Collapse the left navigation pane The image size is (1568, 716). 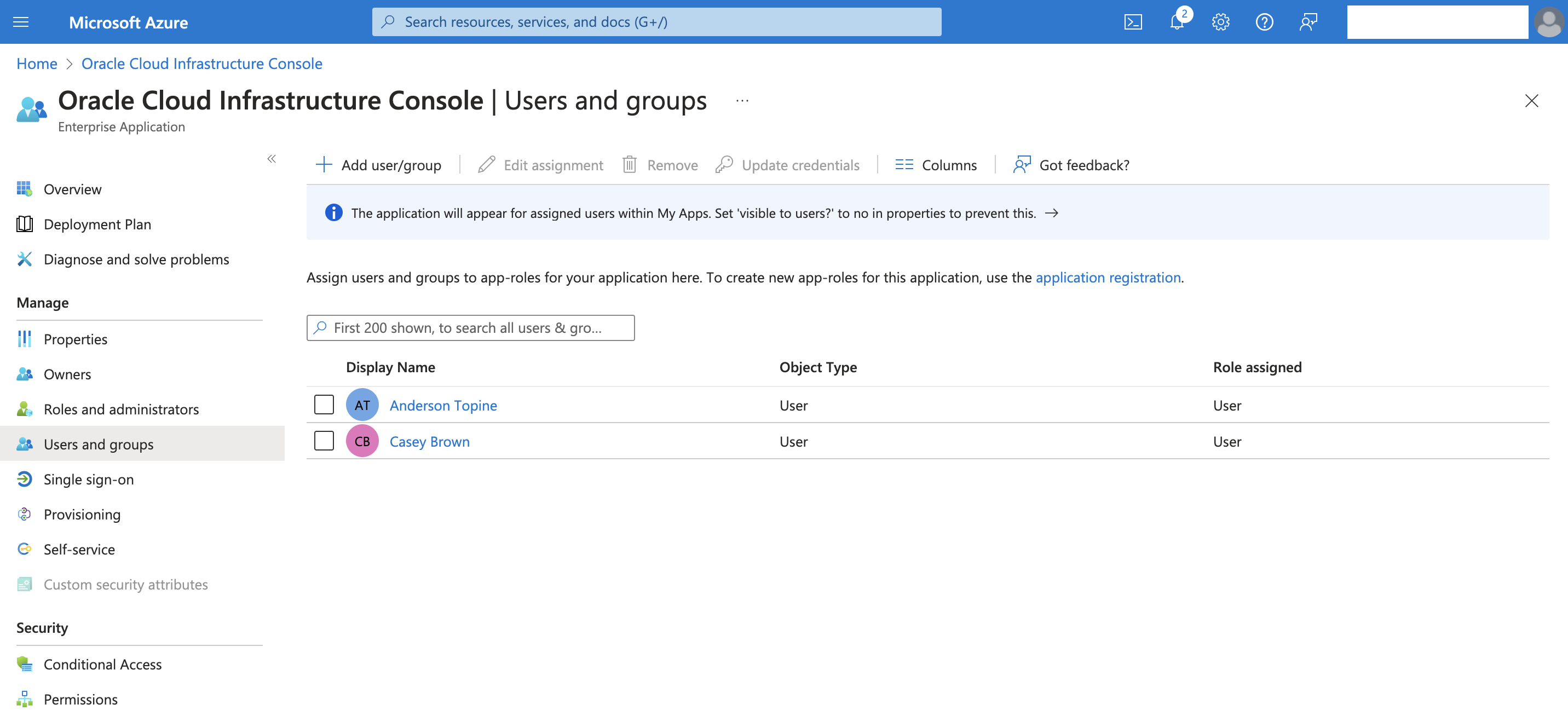click(272, 158)
